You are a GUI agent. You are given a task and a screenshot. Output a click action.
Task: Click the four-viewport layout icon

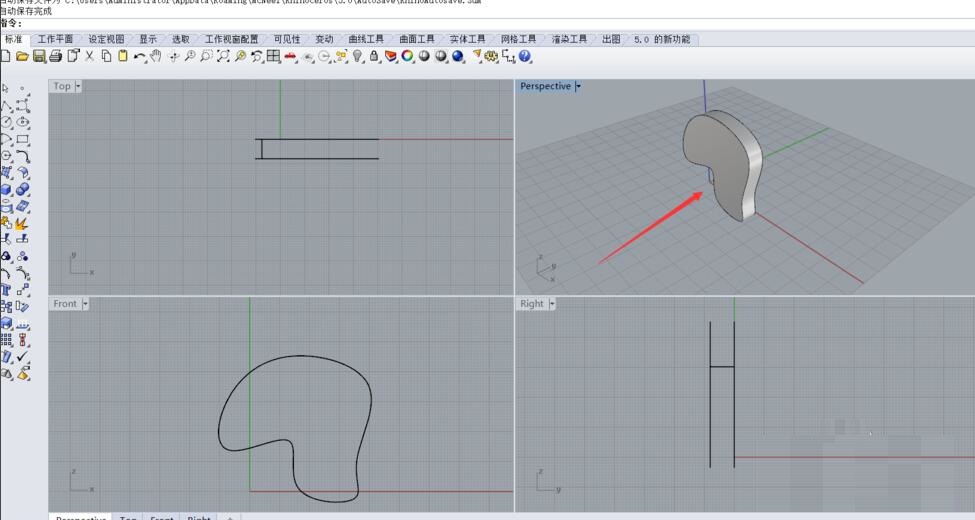tap(273, 57)
